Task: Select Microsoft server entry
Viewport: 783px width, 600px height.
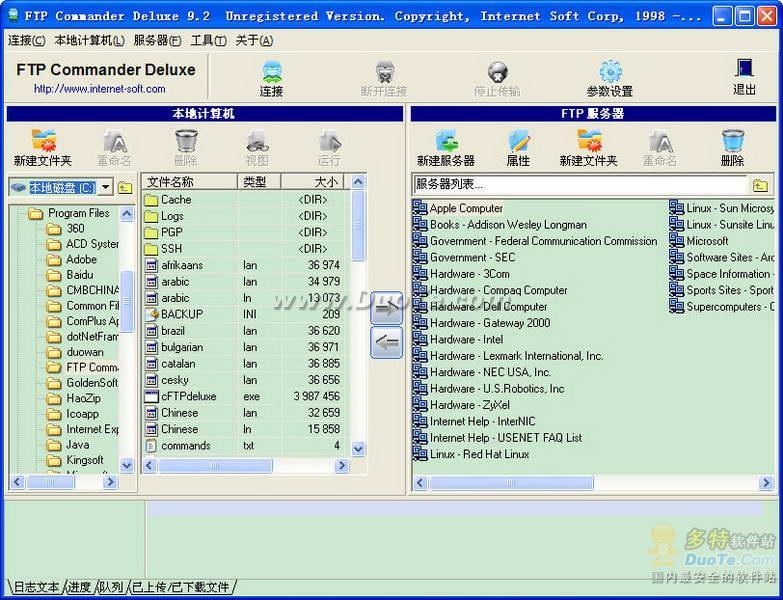Action: click(698, 241)
